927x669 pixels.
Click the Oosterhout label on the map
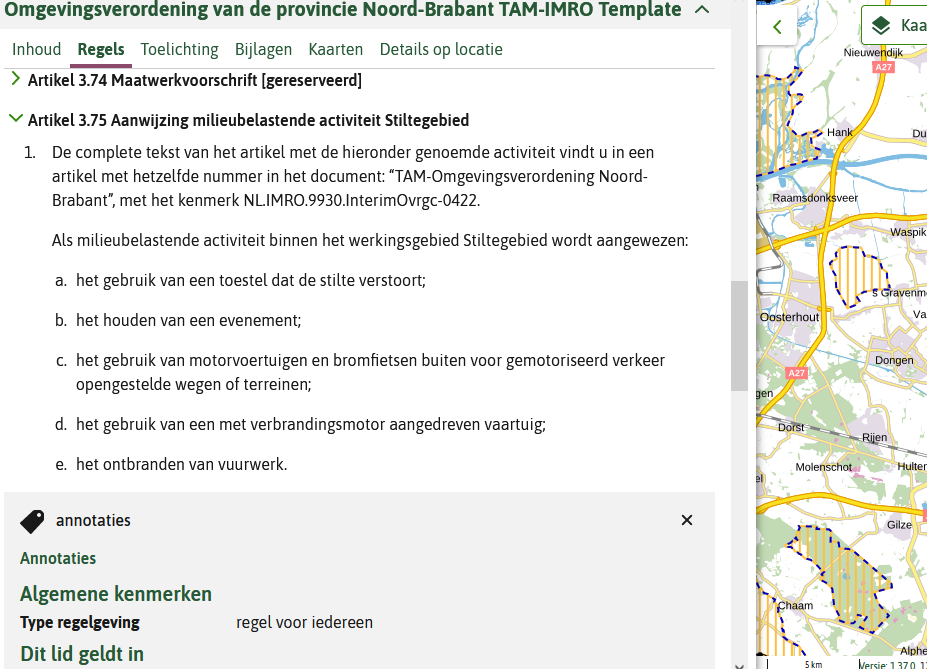[789, 317]
